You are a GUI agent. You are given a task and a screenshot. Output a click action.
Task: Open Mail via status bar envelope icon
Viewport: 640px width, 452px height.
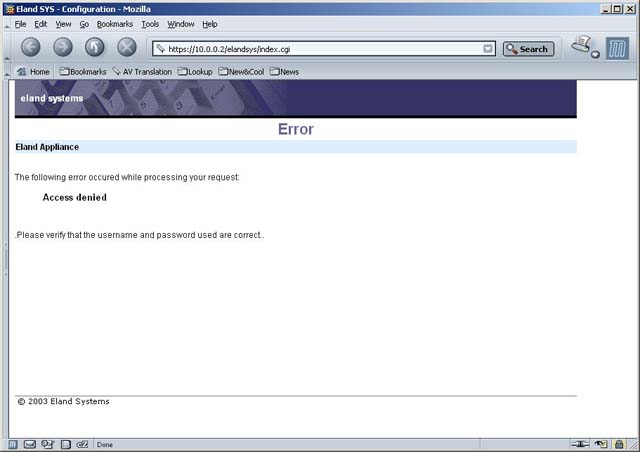30,444
